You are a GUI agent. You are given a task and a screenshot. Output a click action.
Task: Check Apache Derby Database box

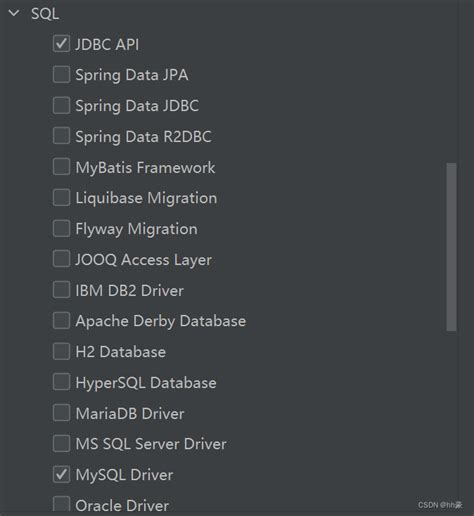[x=61, y=321]
